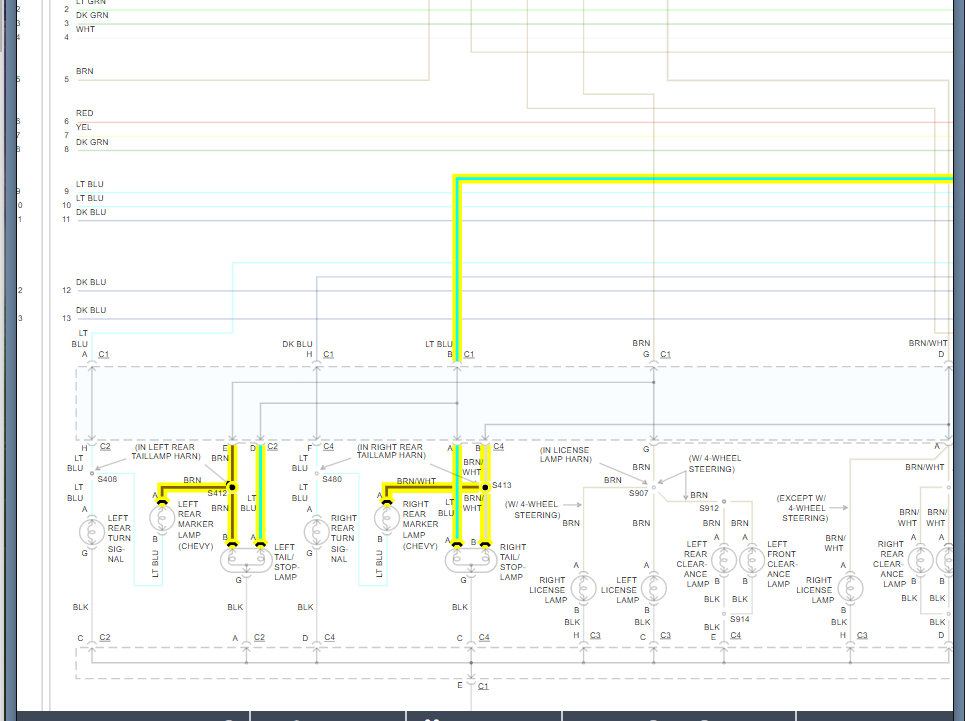Click the '(IN RIGHT REAR TAILLAMP HARN)' note
The width and height of the screenshot is (965, 721).
coord(391,451)
